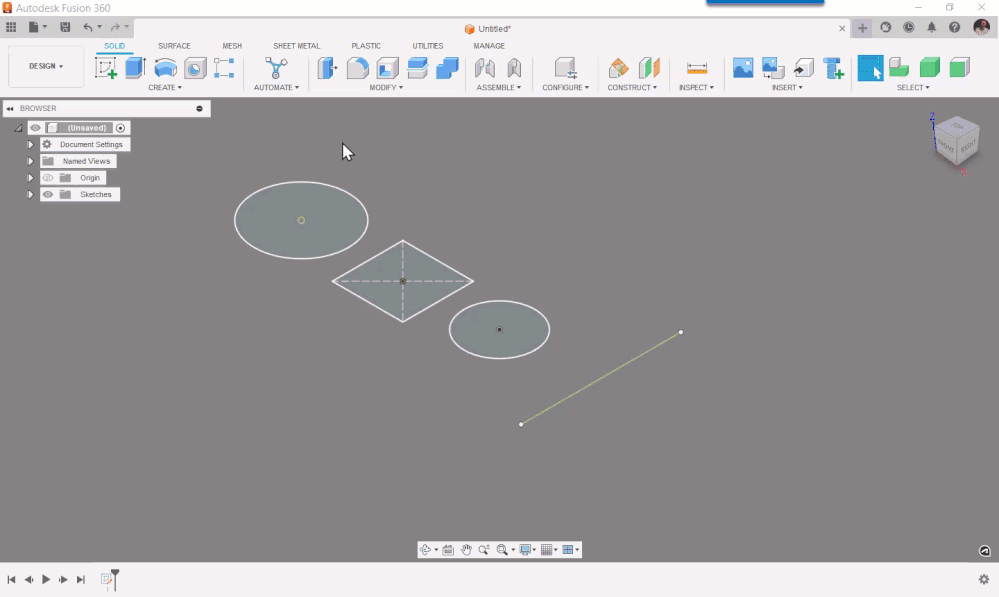The width and height of the screenshot is (999, 597).
Task: Select the Offset Face tool
Action: pyautogui.click(x=417, y=68)
